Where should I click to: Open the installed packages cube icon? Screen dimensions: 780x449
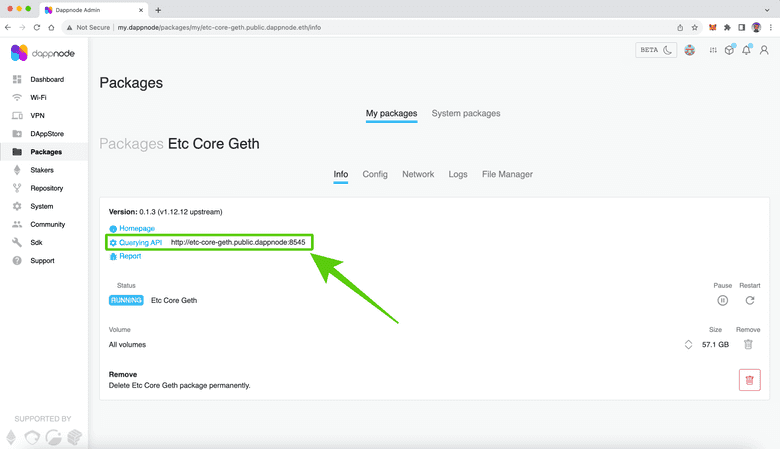(729, 51)
